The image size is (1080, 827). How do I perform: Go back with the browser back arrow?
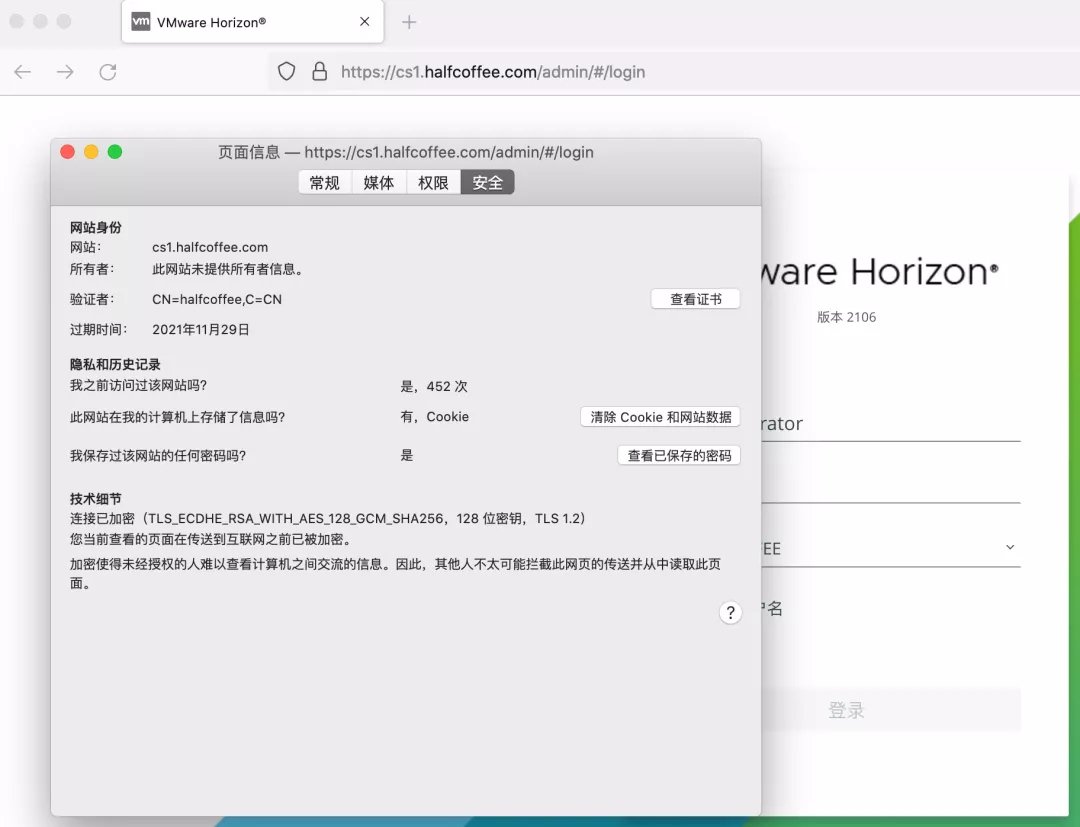point(23,72)
